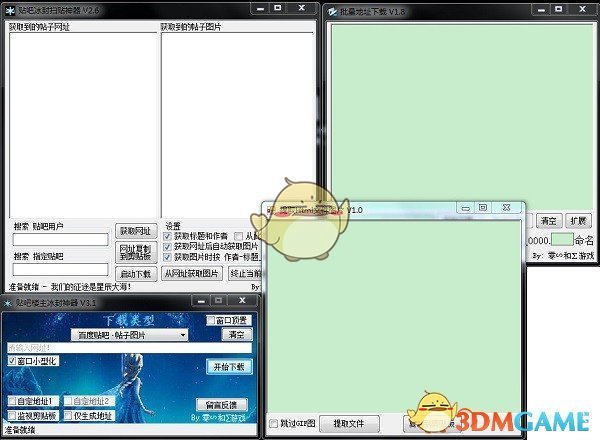This screenshot has height=440, width=600.
Task: Minimize the V1.0 extraction window
Action: (466, 208)
